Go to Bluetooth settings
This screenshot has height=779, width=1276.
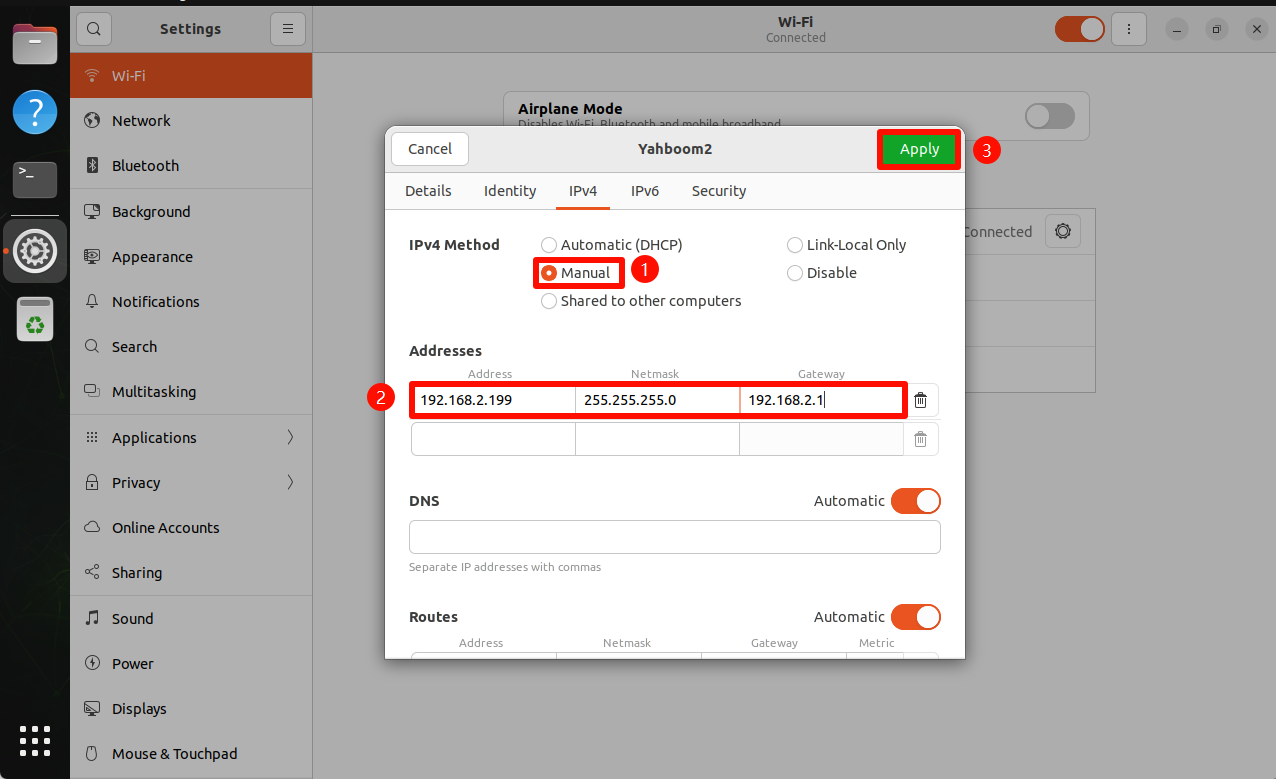pos(191,165)
